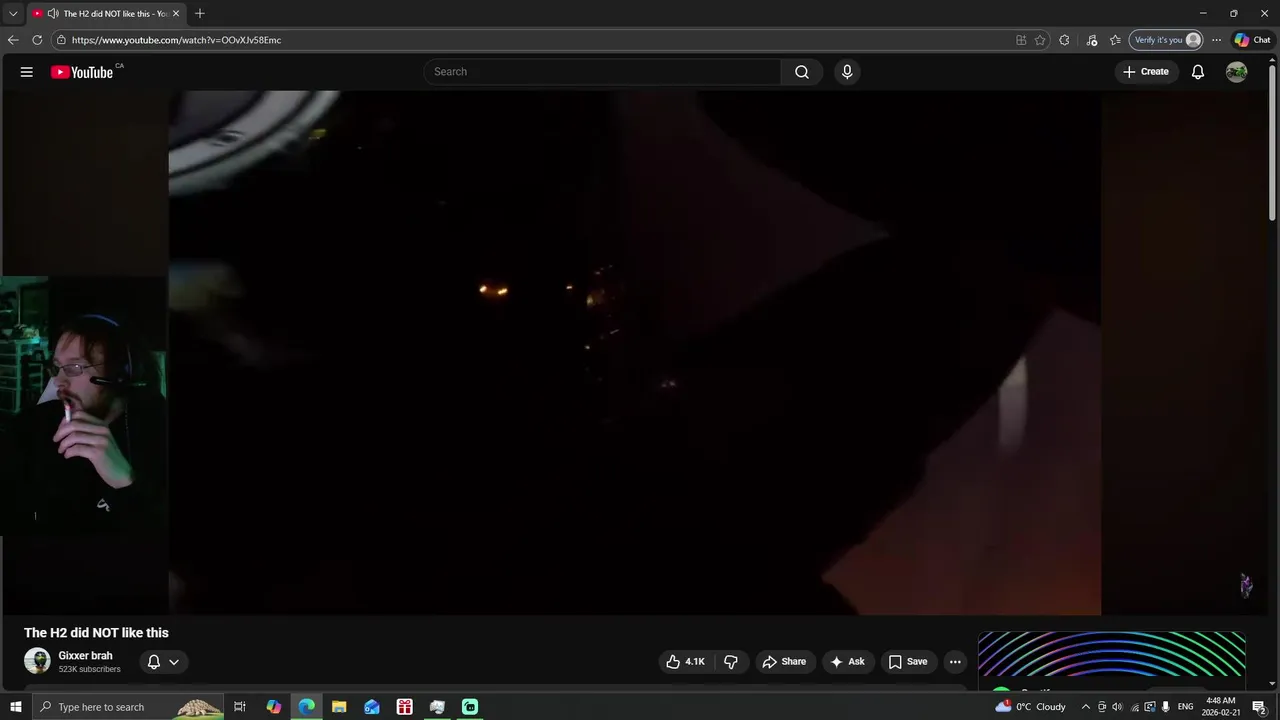Image resolution: width=1280 pixels, height=720 pixels.
Task: Add this page to favorites star
Action: pos(1040,40)
